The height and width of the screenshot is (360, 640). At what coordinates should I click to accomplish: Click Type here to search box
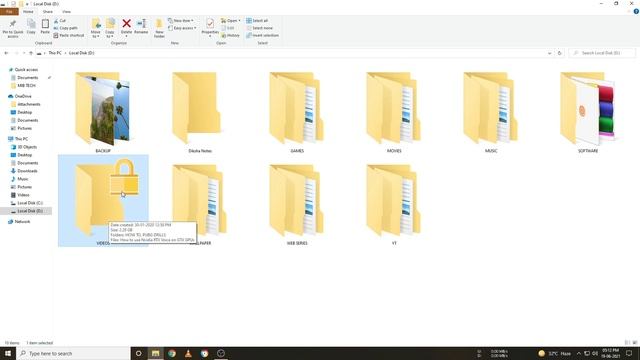[73, 353]
